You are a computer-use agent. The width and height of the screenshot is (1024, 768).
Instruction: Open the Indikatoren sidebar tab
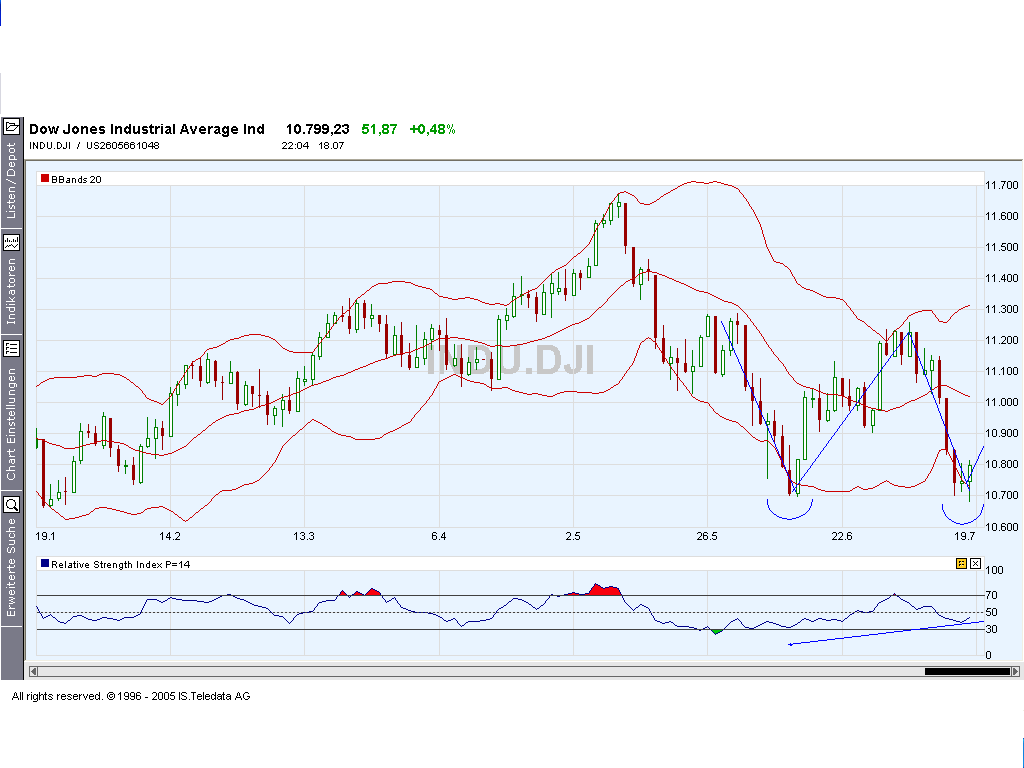coord(11,291)
